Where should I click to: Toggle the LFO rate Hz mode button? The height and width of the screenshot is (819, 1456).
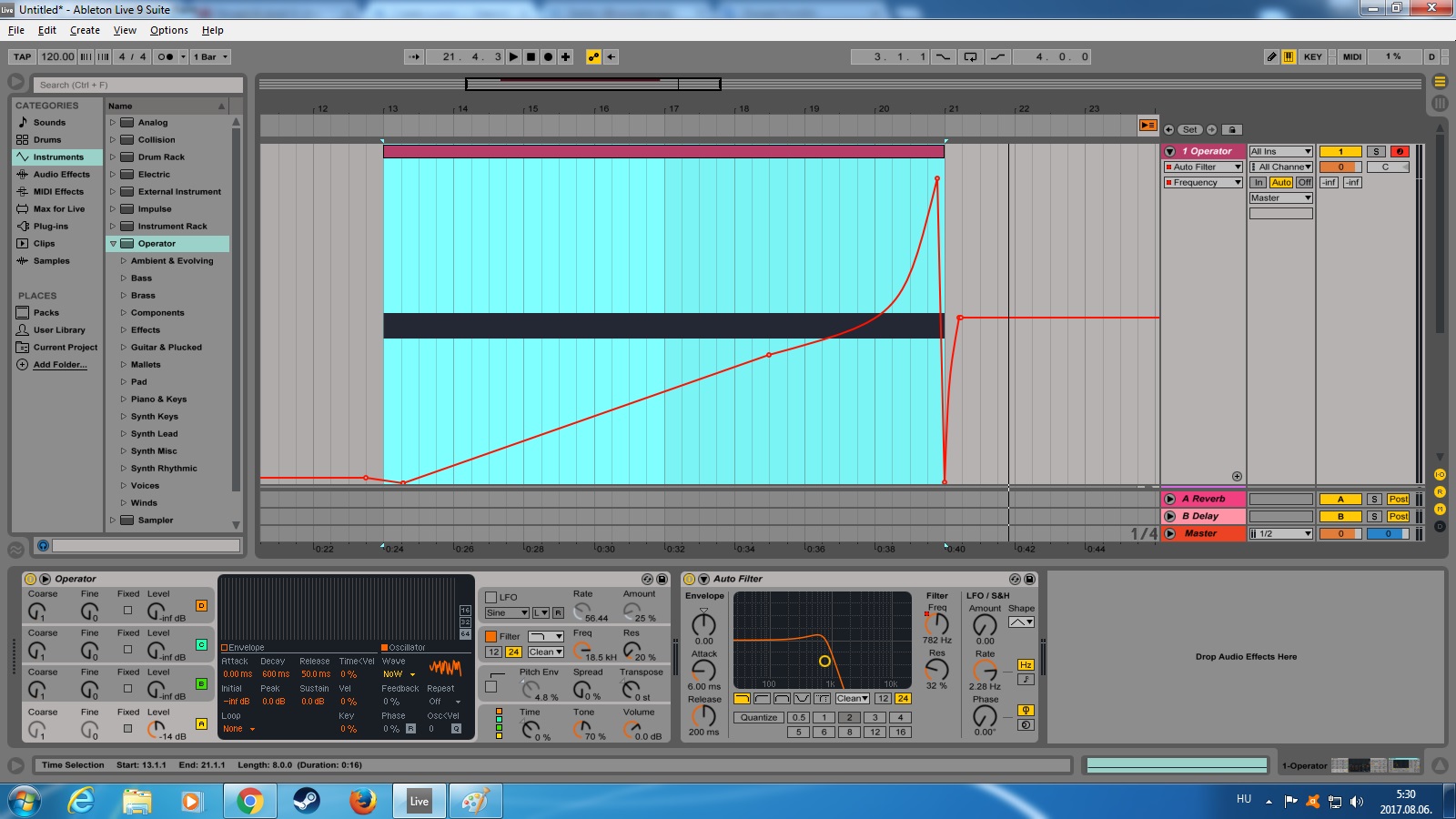(1026, 665)
